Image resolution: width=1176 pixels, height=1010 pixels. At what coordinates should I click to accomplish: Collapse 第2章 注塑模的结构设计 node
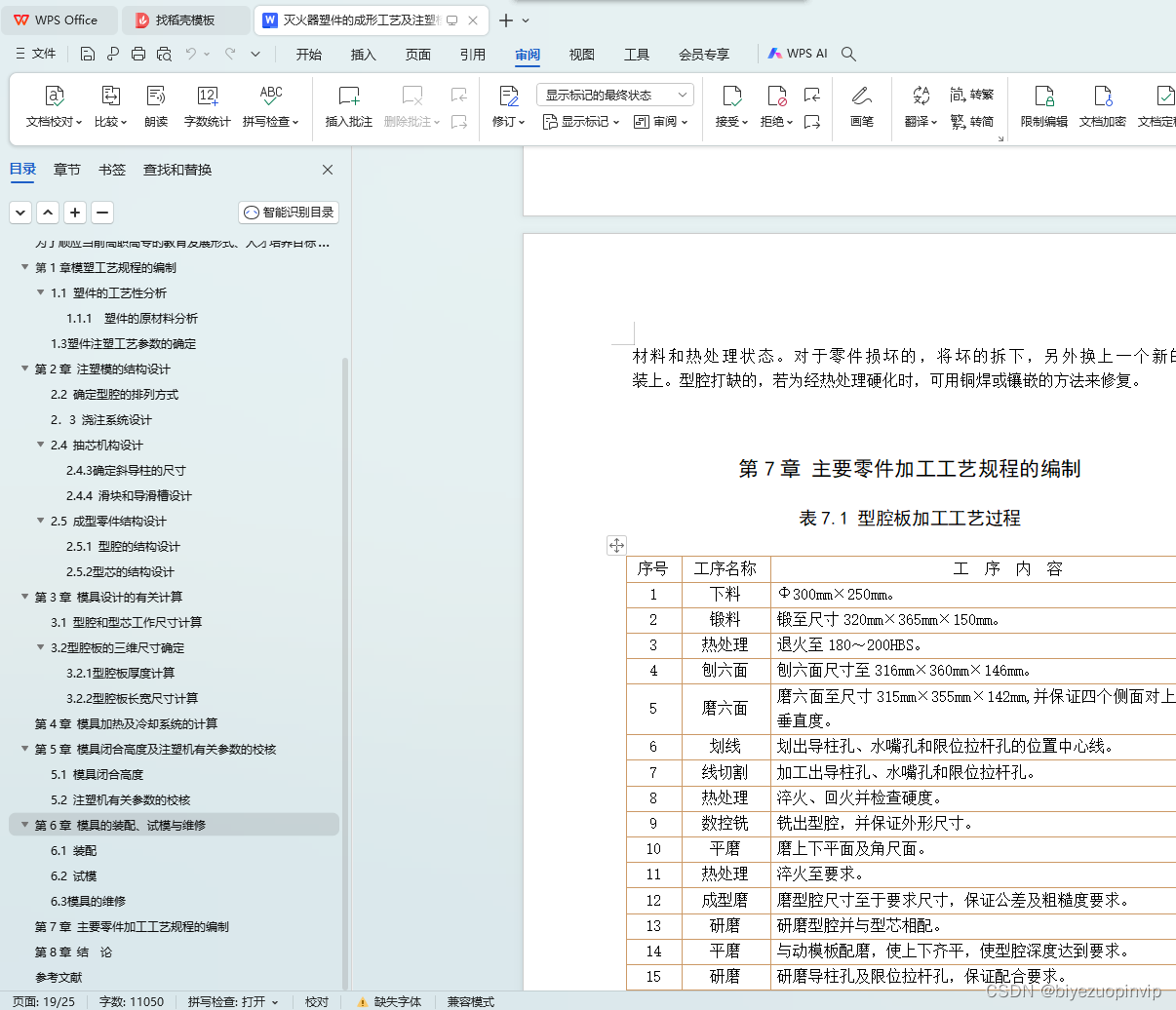coord(25,369)
